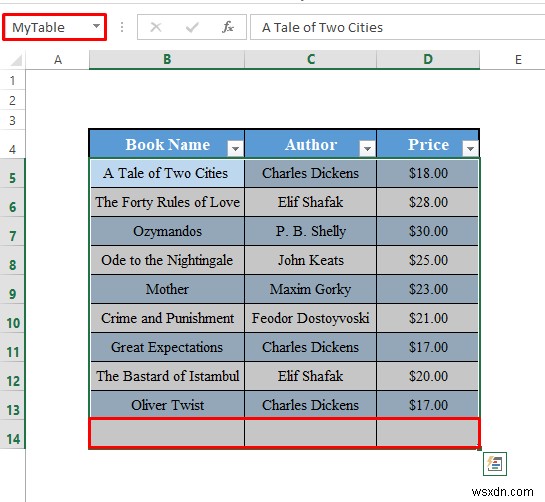Select the $18.00 price cell
Image resolution: width=545 pixels, height=502 pixels.
tap(428, 173)
